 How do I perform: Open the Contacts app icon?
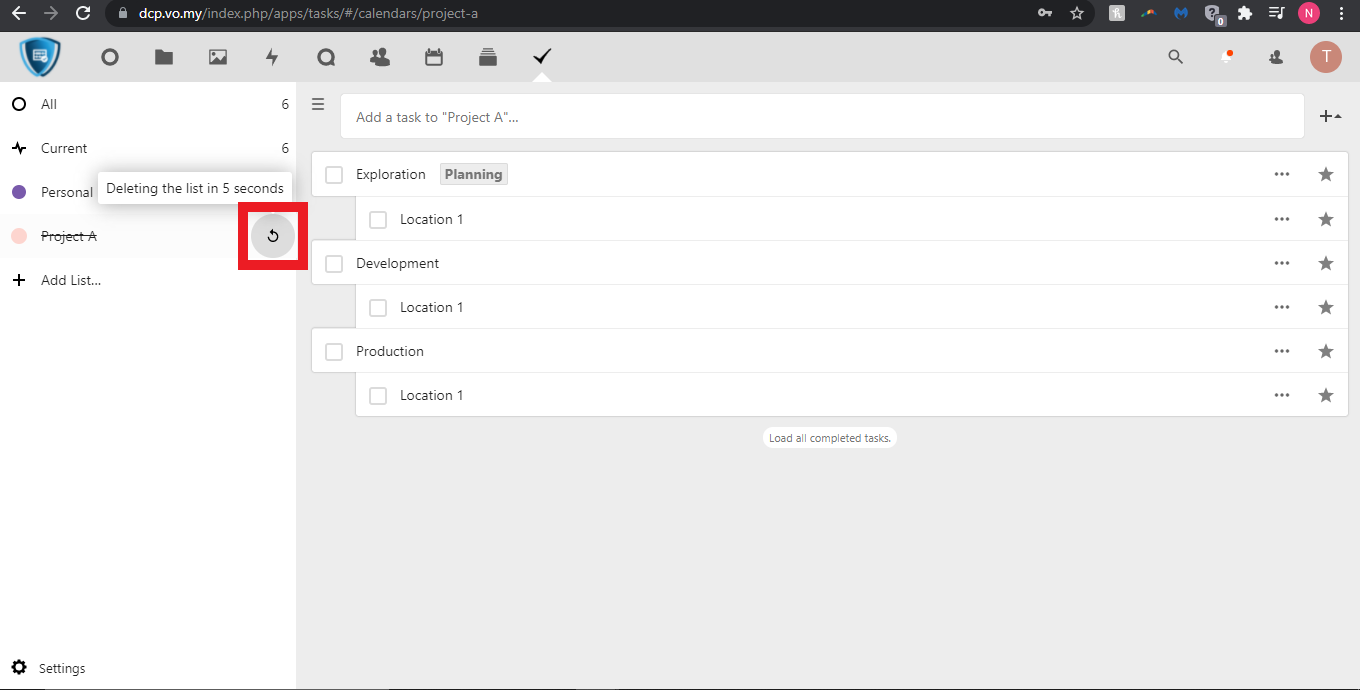[380, 57]
